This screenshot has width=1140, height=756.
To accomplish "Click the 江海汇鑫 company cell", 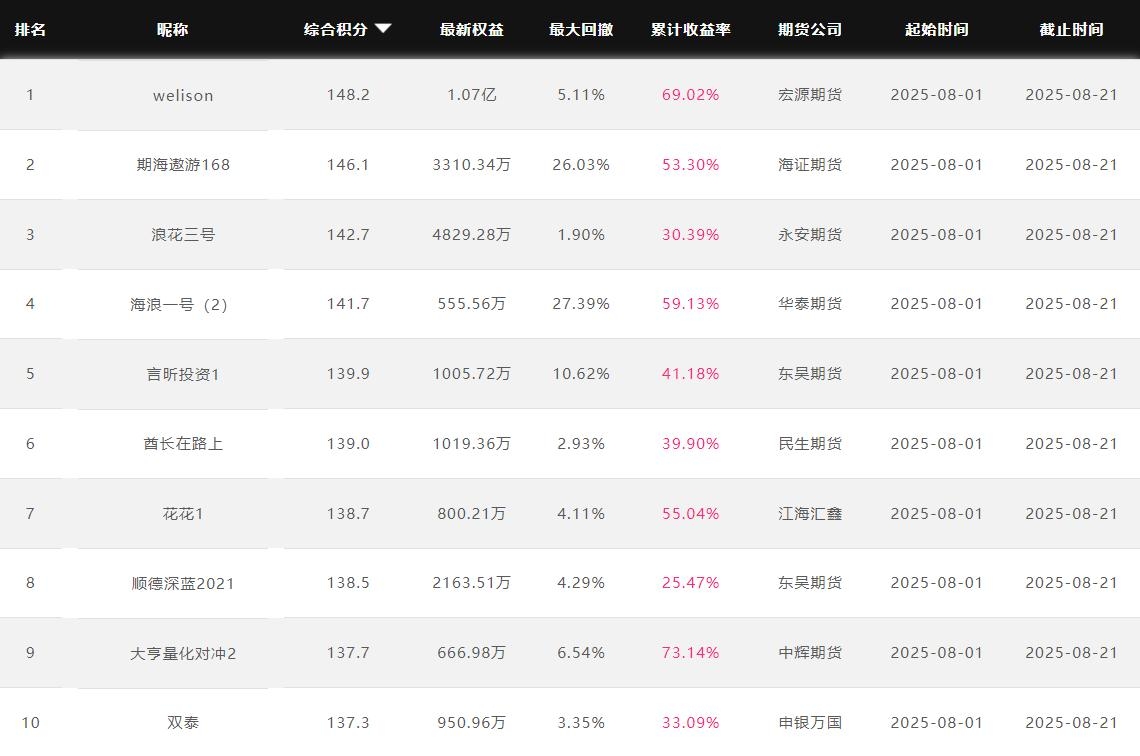I will [810, 513].
